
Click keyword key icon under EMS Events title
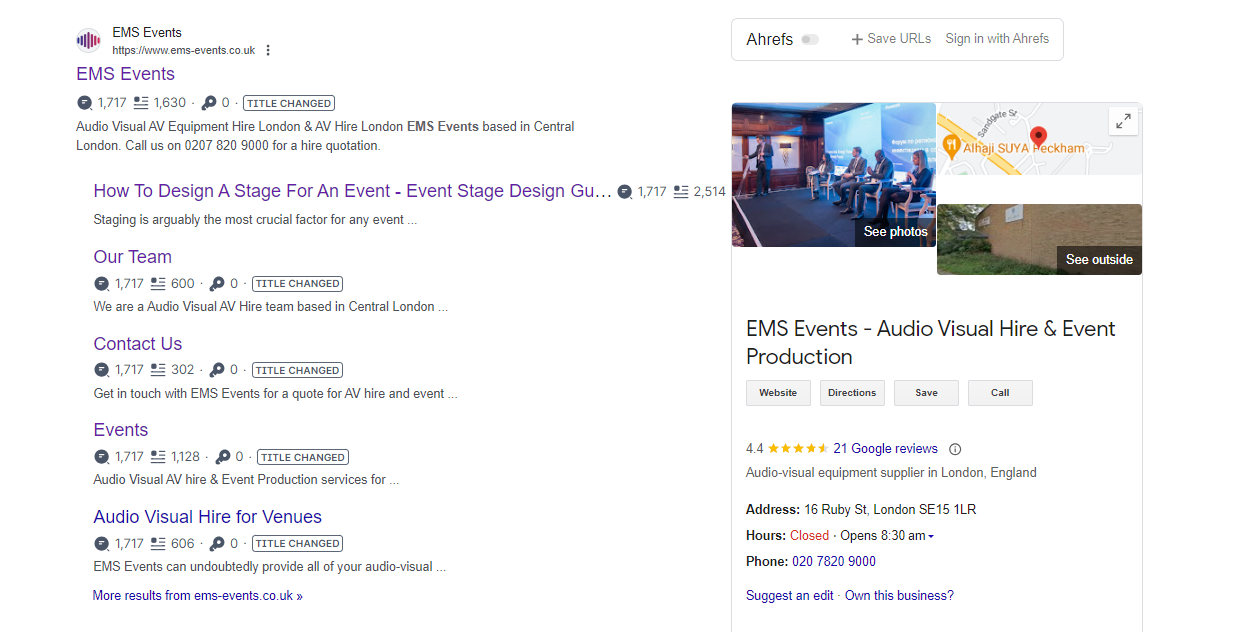(x=209, y=103)
